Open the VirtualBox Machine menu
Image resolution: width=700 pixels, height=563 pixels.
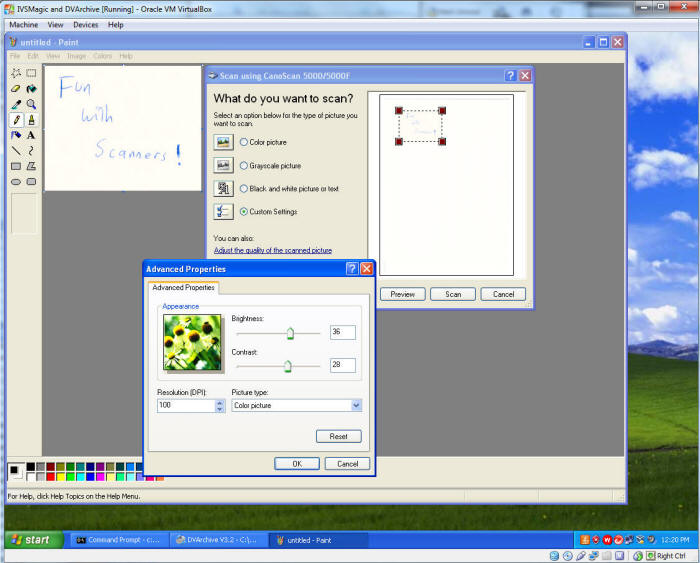[24, 25]
